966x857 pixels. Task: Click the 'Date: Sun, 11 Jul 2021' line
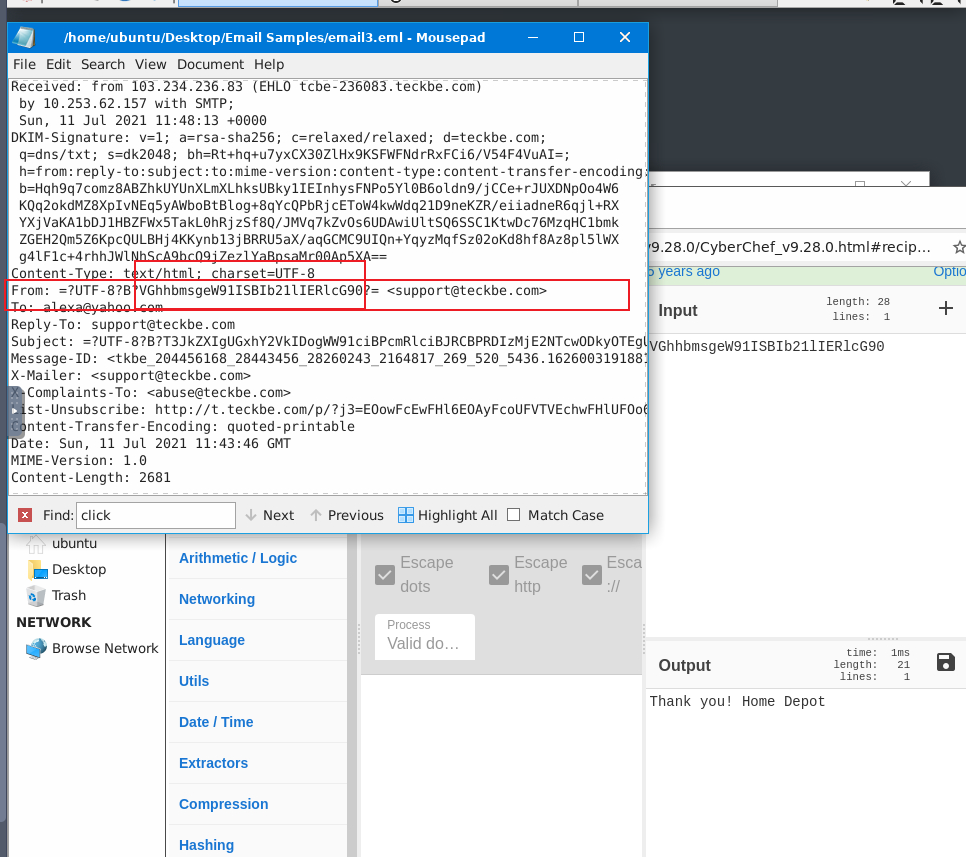pyautogui.click(x=151, y=444)
